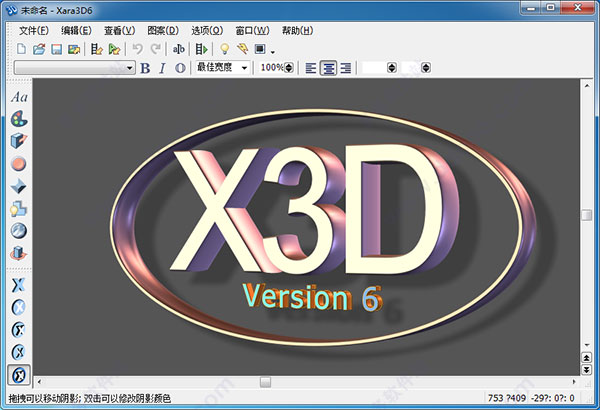Click the second blank spacing stepper arrows
The height and width of the screenshot is (410, 600).
tap(426, 68)
